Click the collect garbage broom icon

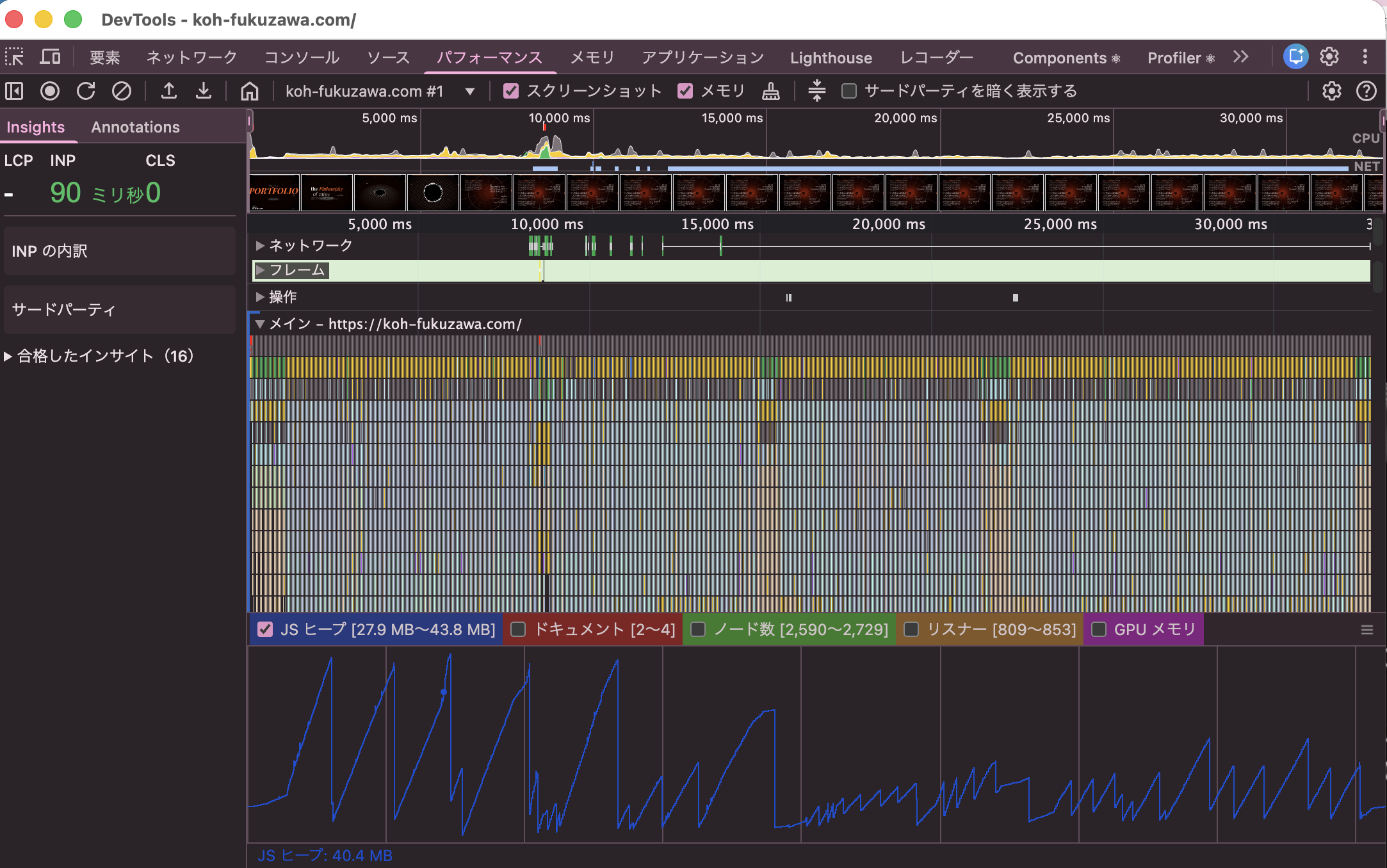click(771, 92)
